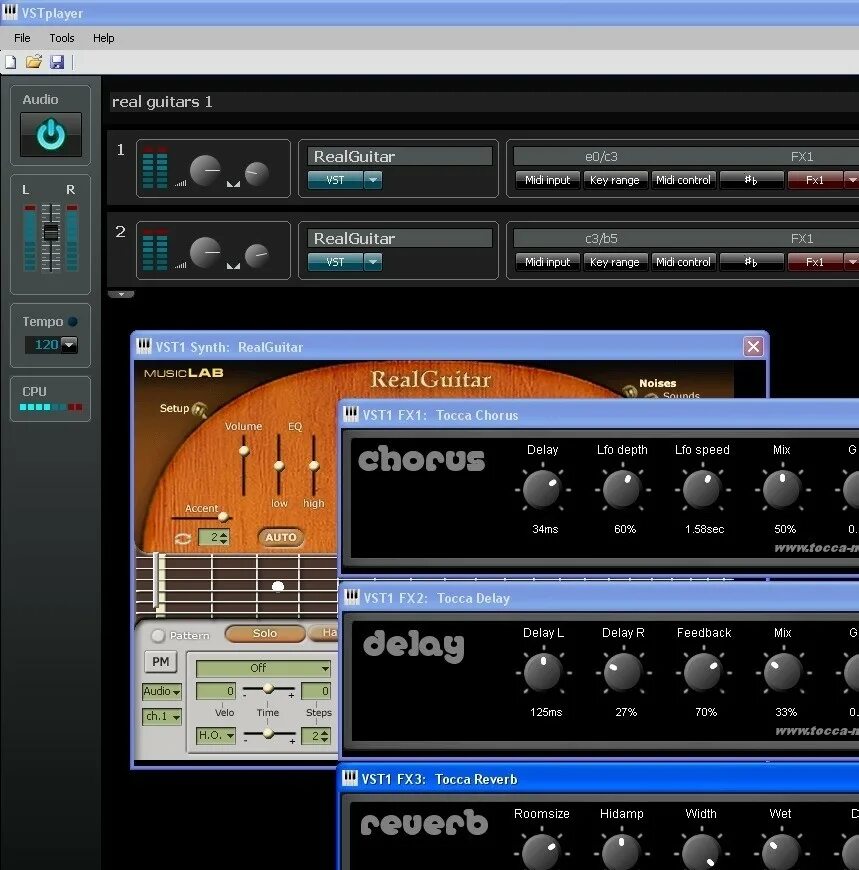859x870 pixels.
Task: Open channel 1 Fx1 dropdown arrow
Action: [x=852, y=180]
